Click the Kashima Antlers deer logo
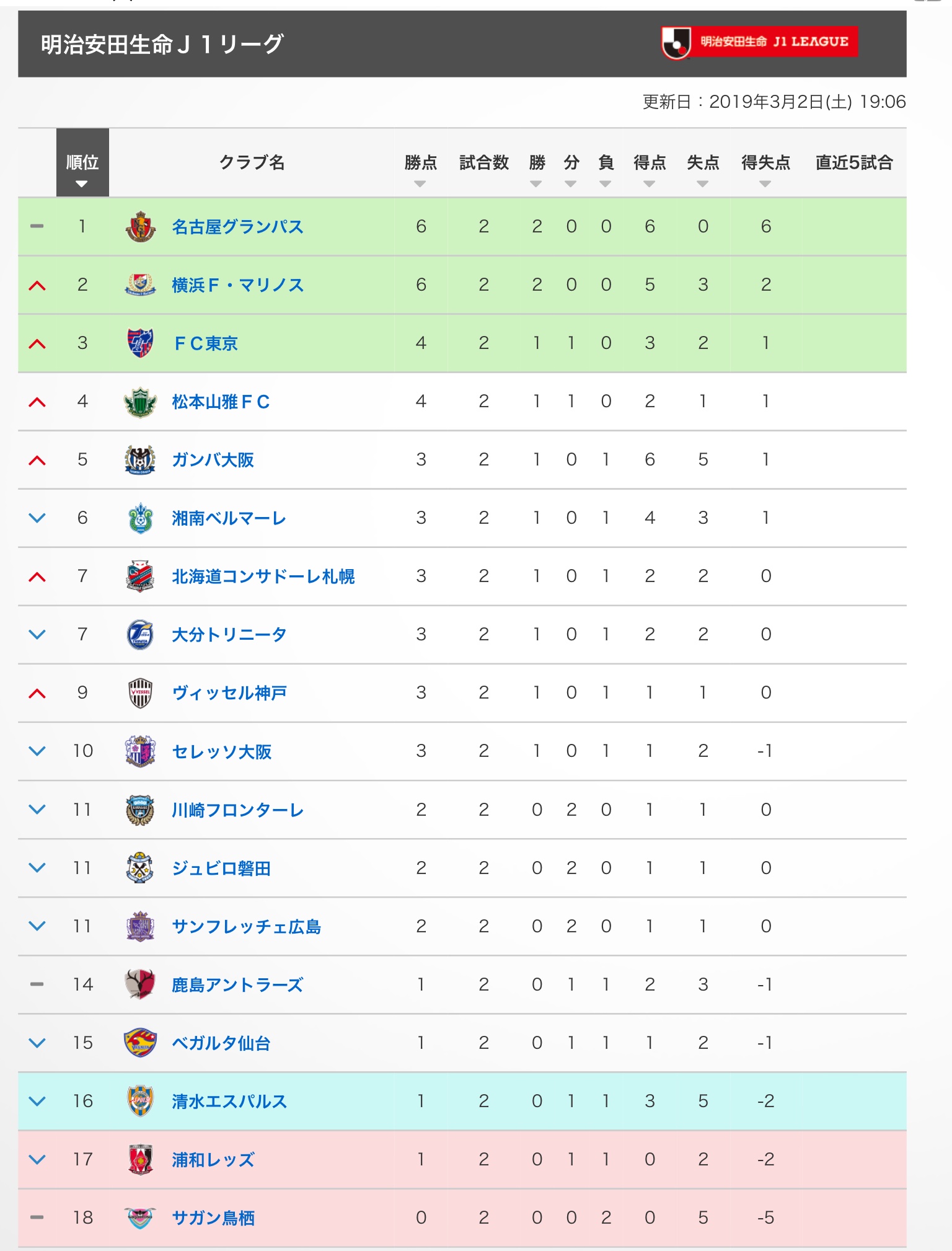The image size is (952, 1251). 140,984
